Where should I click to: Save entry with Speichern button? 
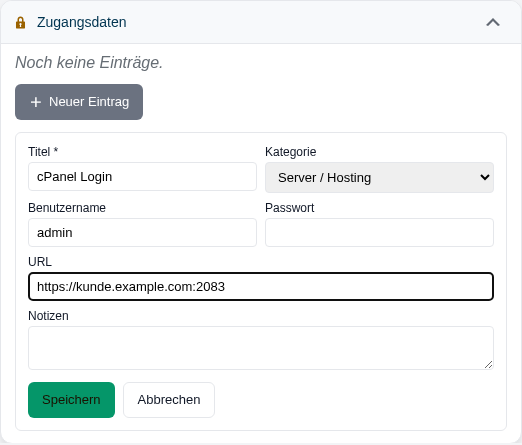[x=71, y=400]
